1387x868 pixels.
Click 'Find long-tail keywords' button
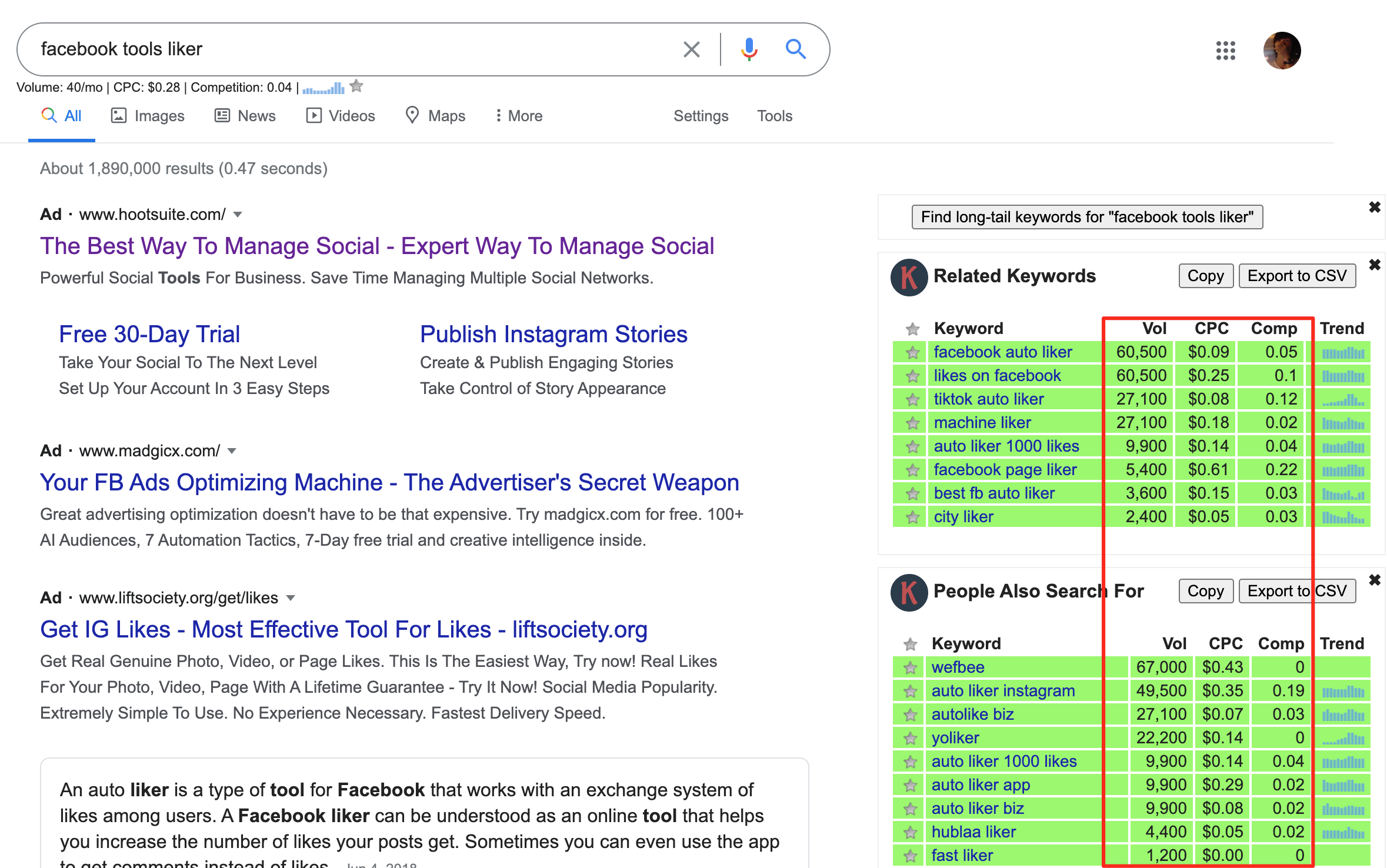[x=1087, y=217]
